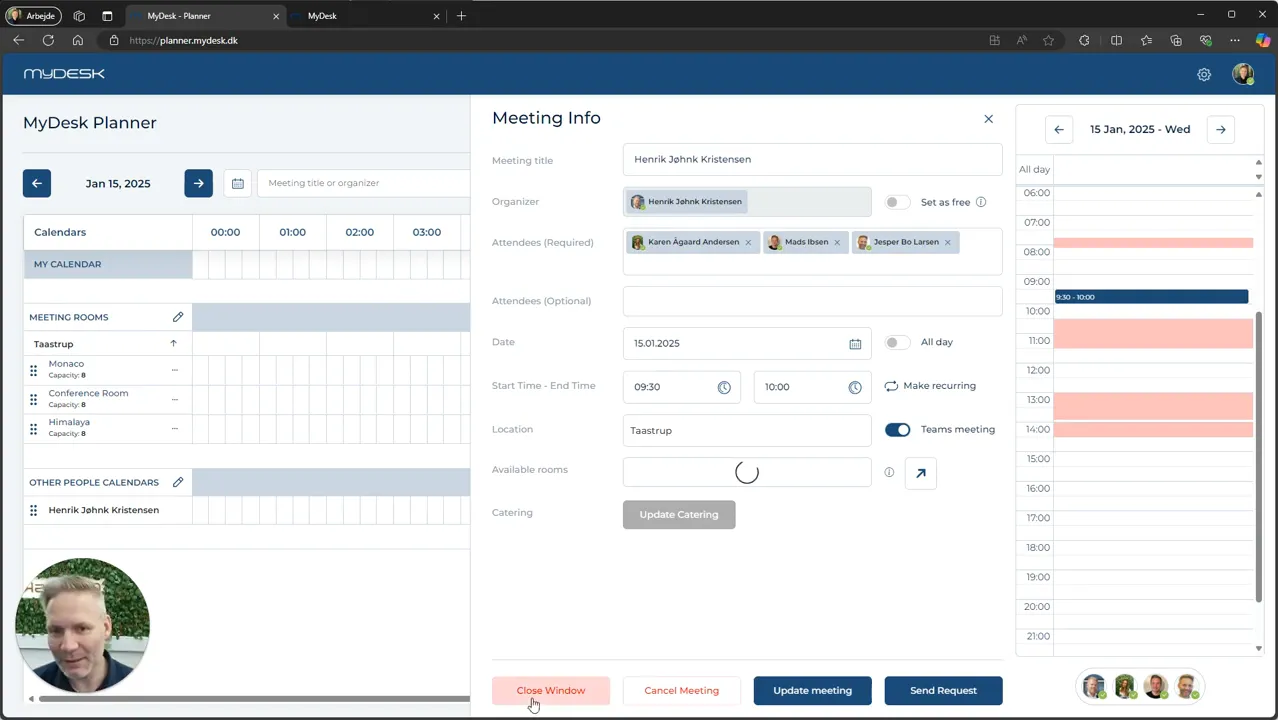Viewport: 1278px width, 720px height.
Task: Click the day calendar vertical scrollbar
Action: [x=1259, y=456]
